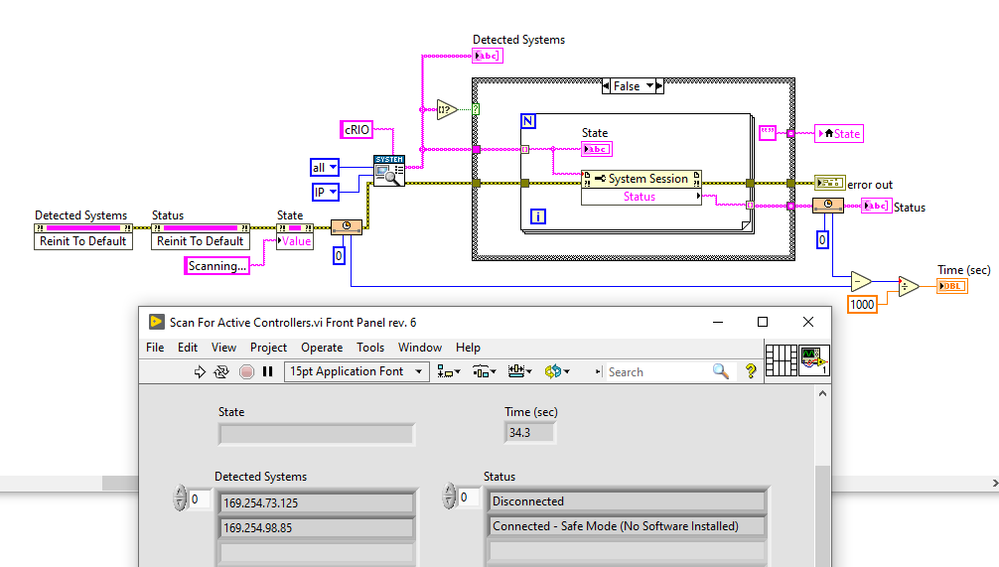Screen dimensions: 999x567
Task: Click the System Session property node
Action: [642, 179]
